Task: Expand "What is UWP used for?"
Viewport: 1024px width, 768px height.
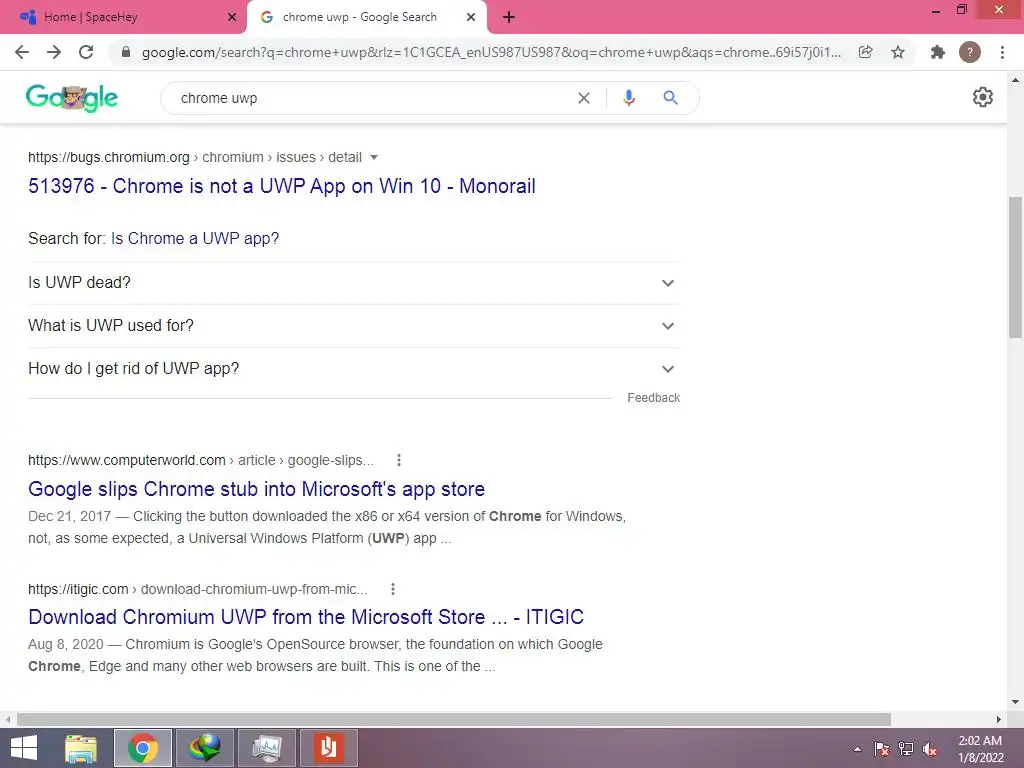Action: [x=354, y=326]
